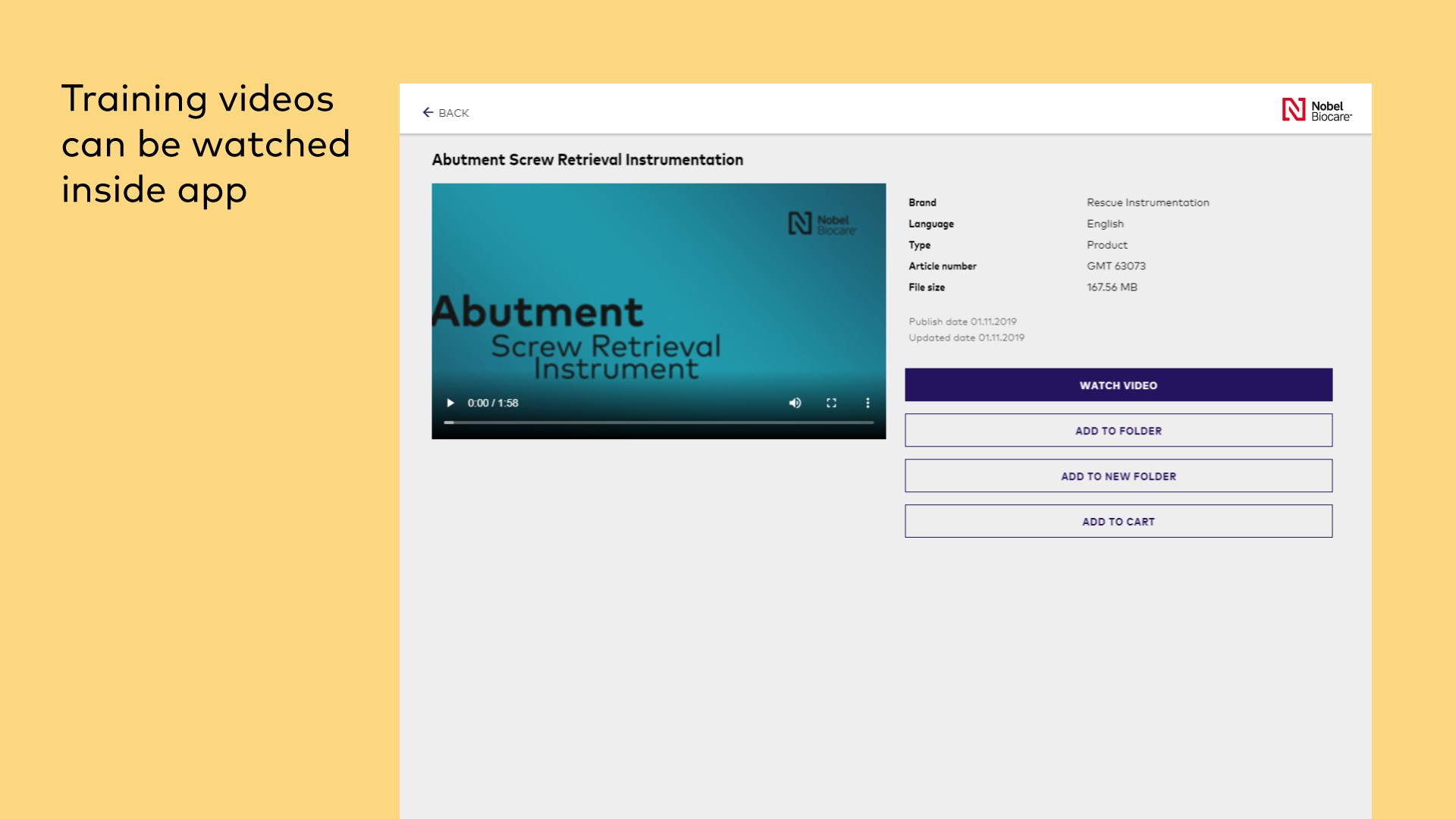Click the ADD TO CART button

coord(1118,521)
